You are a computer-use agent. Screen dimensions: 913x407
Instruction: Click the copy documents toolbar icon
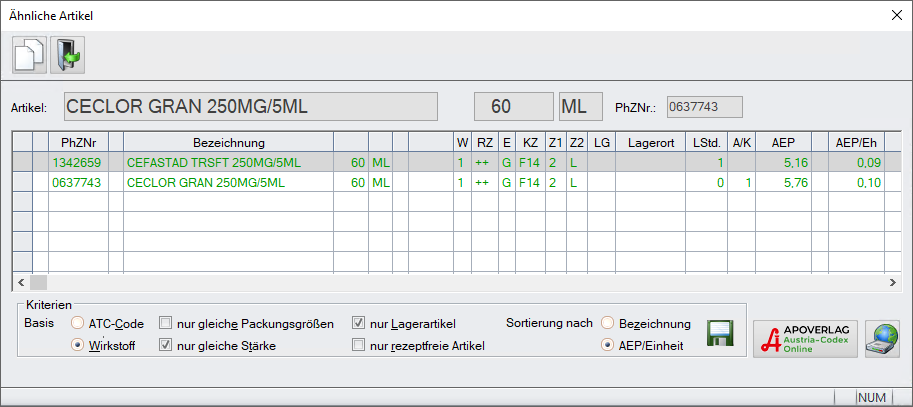(29, 55)
